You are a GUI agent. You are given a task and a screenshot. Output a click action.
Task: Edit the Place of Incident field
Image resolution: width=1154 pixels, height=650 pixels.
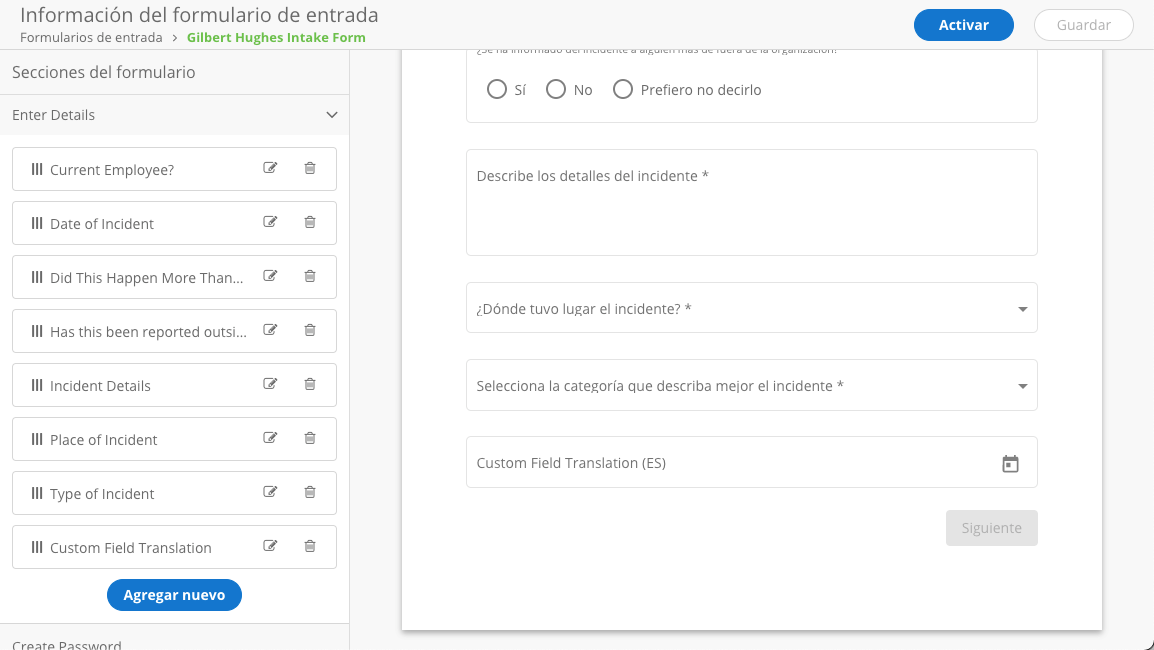click(270, 438)
